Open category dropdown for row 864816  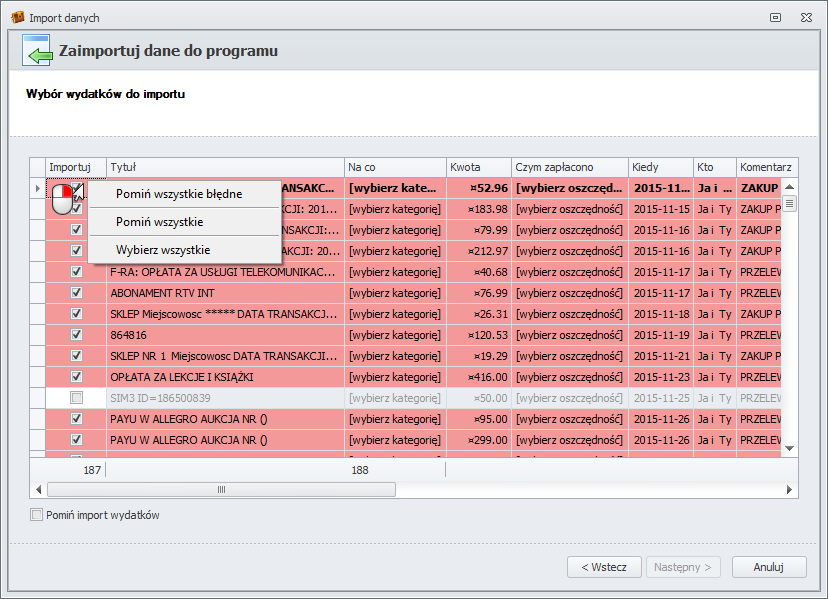(x=395, y=335)
